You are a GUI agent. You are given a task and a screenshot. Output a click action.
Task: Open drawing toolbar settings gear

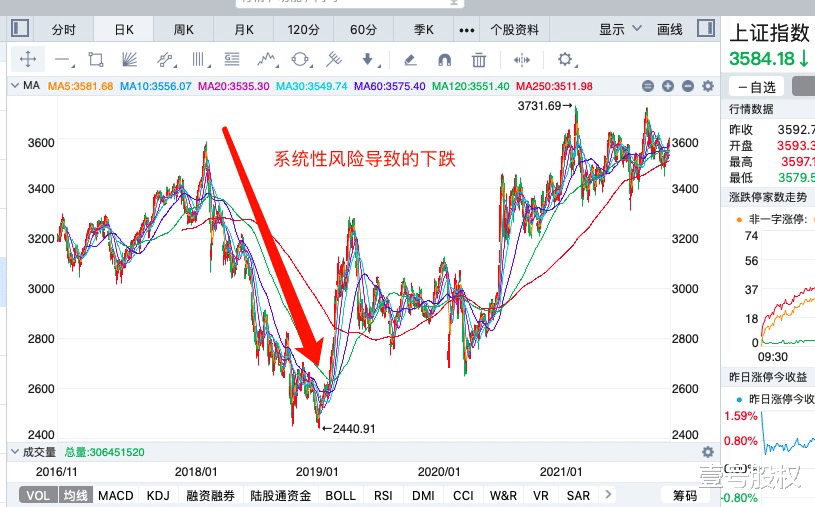pos(566,59)
